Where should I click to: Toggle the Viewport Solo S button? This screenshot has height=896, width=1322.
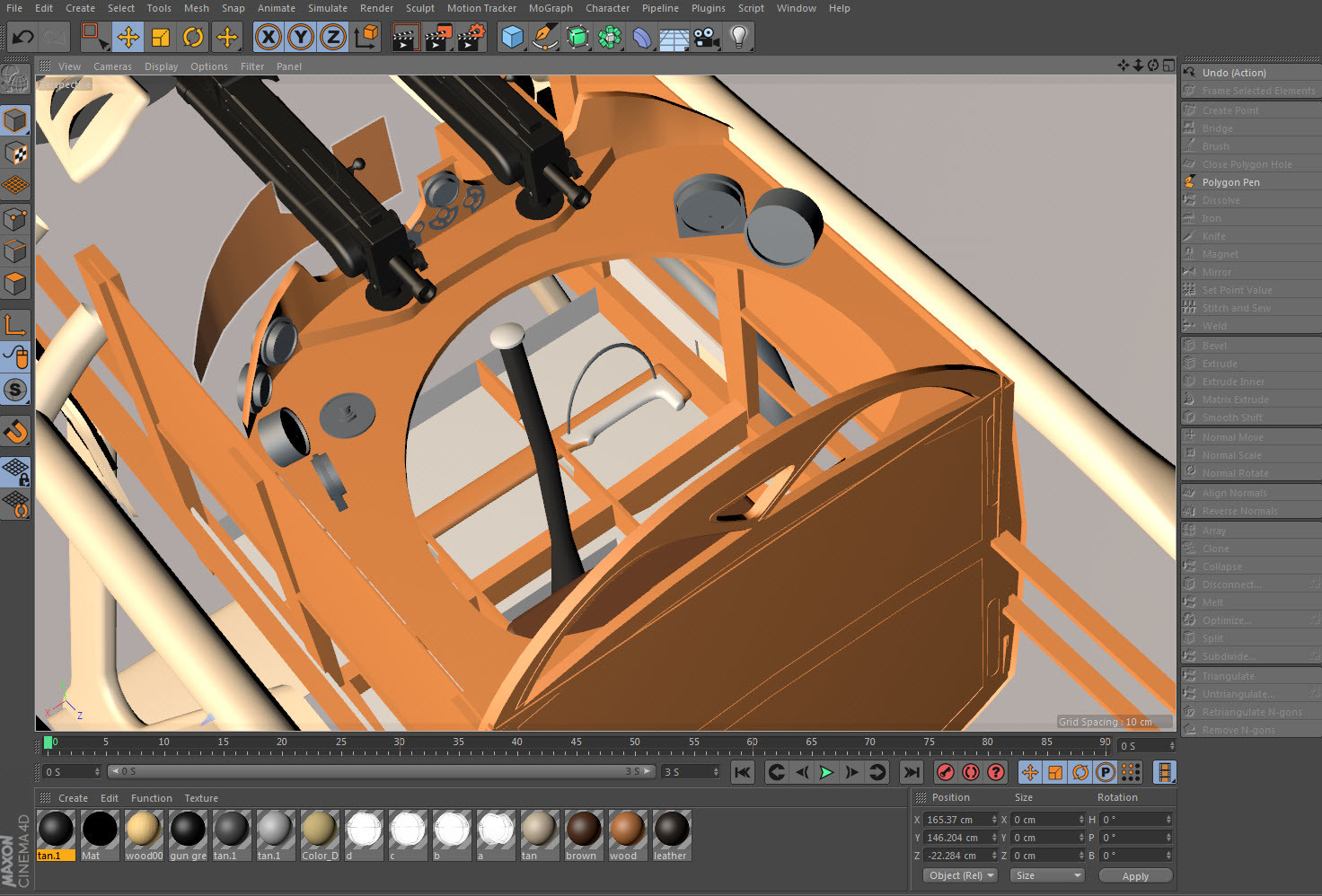click(x=15, y=390)
